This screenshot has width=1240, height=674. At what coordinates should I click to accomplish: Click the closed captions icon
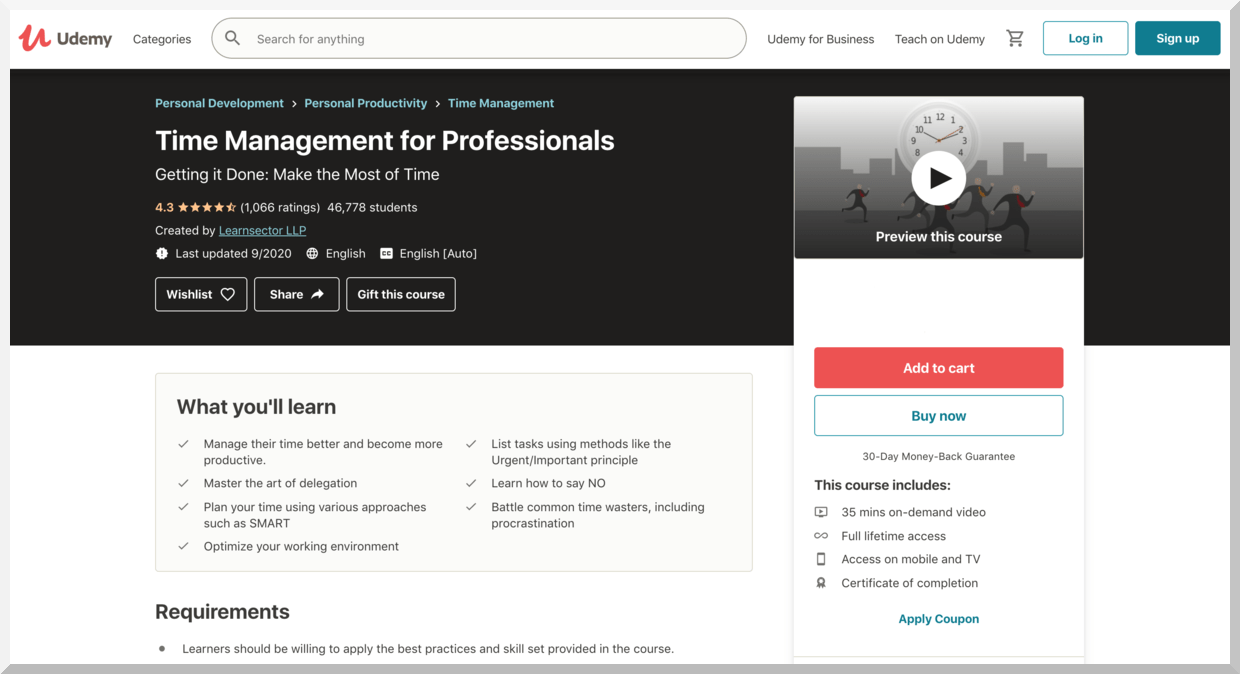tap(387, 254)
